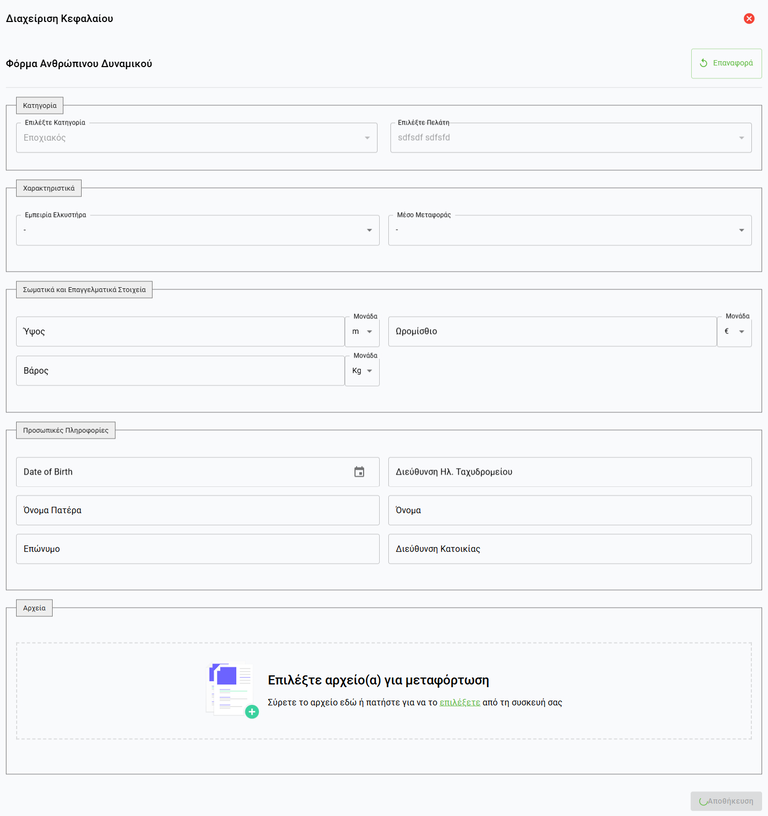Click the Επώνυμο text field
Image resolution: width=768 pixels, height=816 pixels.
pyautogui.click(x=197, y=549)
